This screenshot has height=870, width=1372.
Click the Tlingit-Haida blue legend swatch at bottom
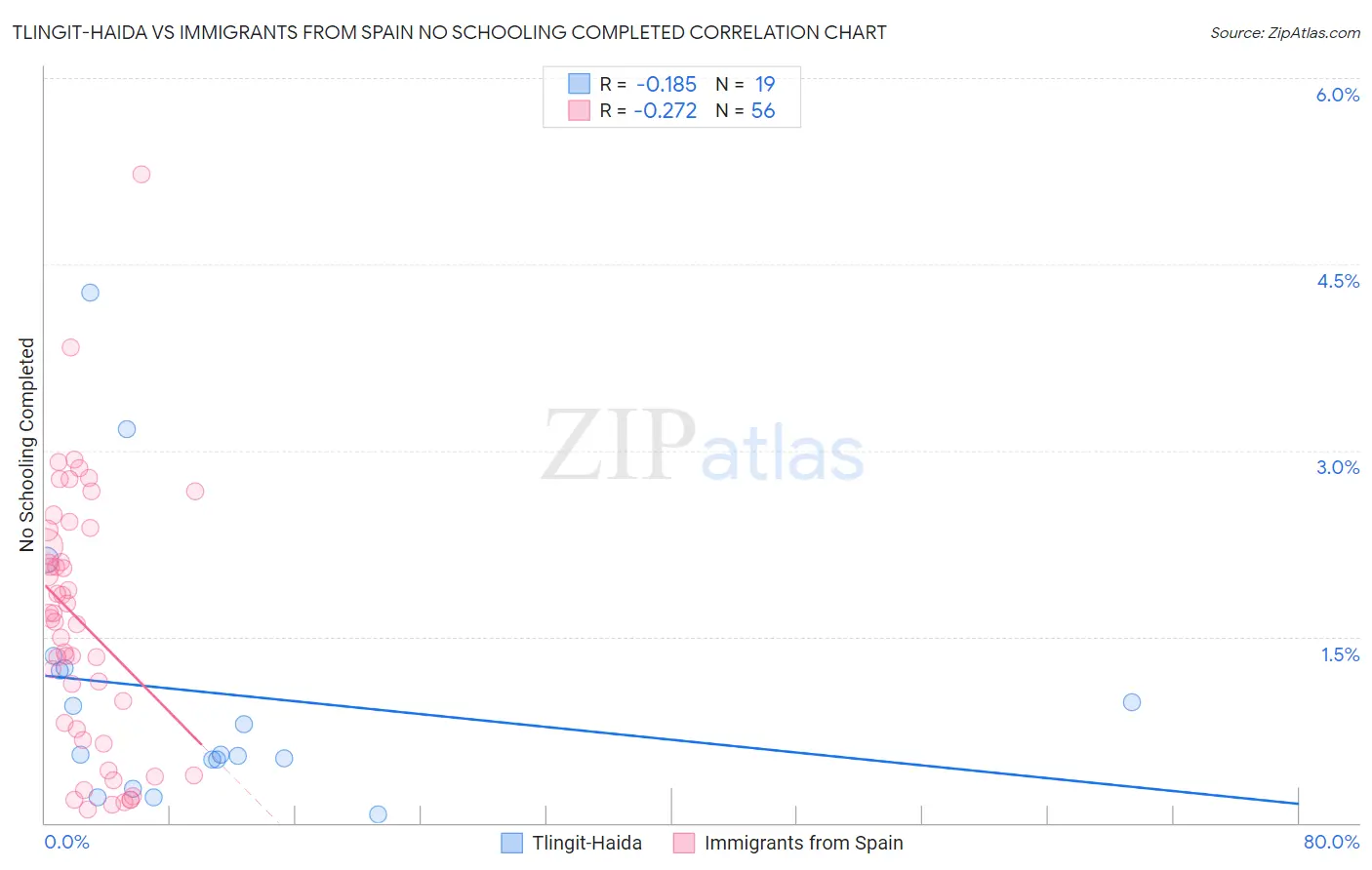[x=511, y=843]
